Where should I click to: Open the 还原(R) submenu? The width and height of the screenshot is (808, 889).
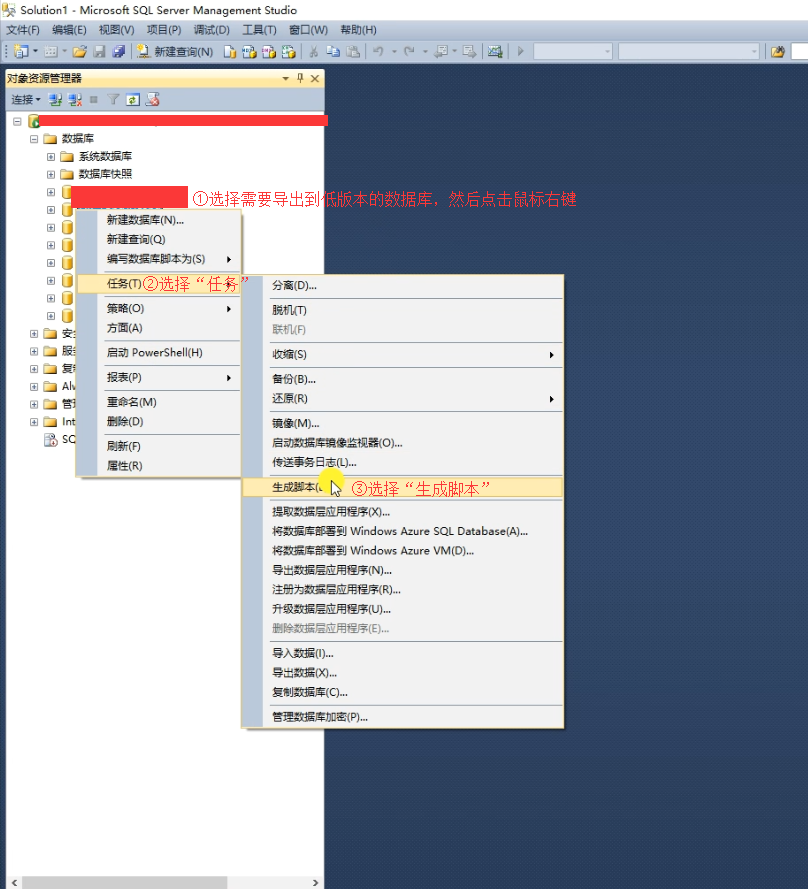point(403,399)
